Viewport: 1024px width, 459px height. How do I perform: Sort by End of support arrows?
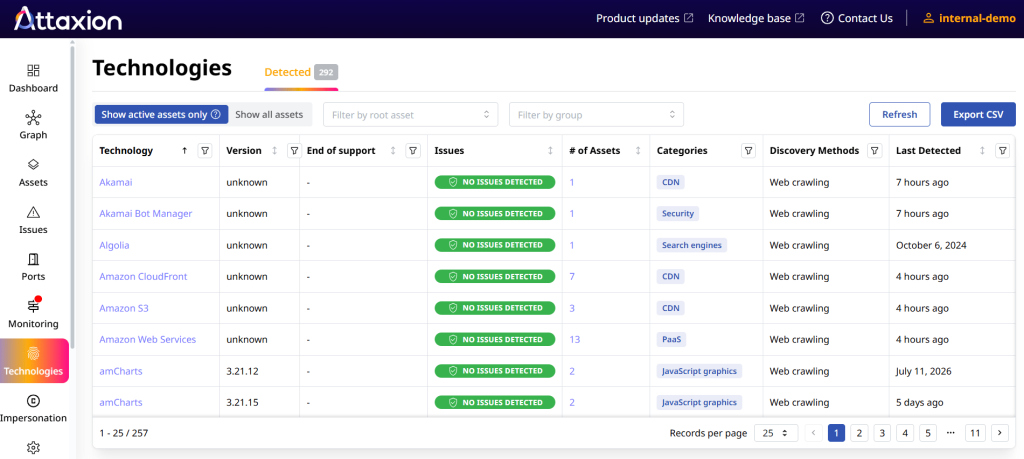pyautogui.click(x=392, y=151)
